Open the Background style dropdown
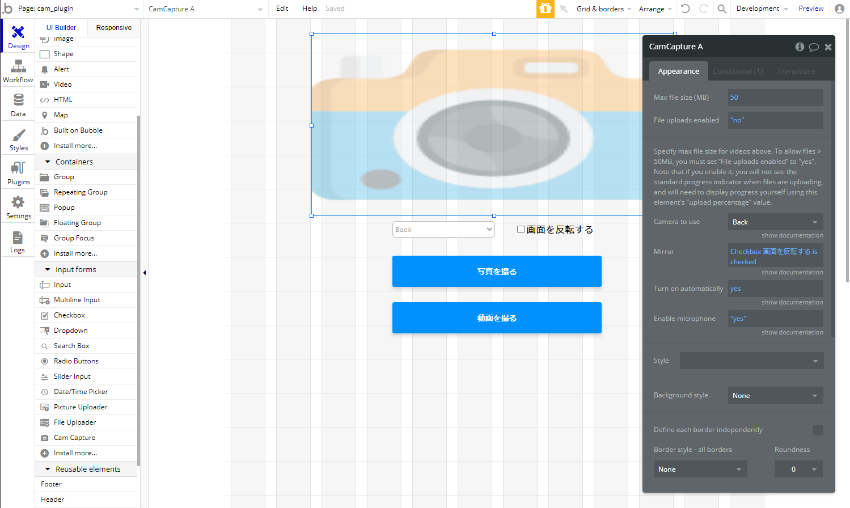Image resolution: width=850 pixels, height=508 pixels. [x=775, y=395]
